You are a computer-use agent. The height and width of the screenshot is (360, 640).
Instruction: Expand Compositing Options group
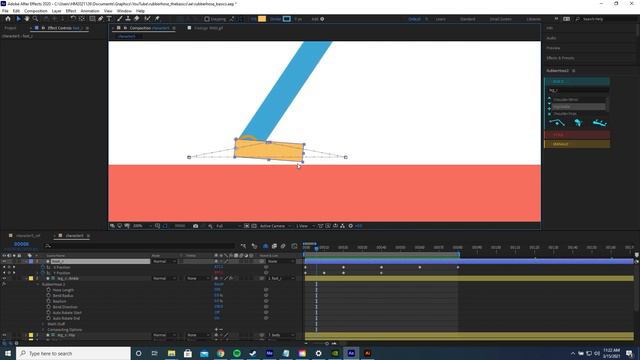(x=43, y=330)
